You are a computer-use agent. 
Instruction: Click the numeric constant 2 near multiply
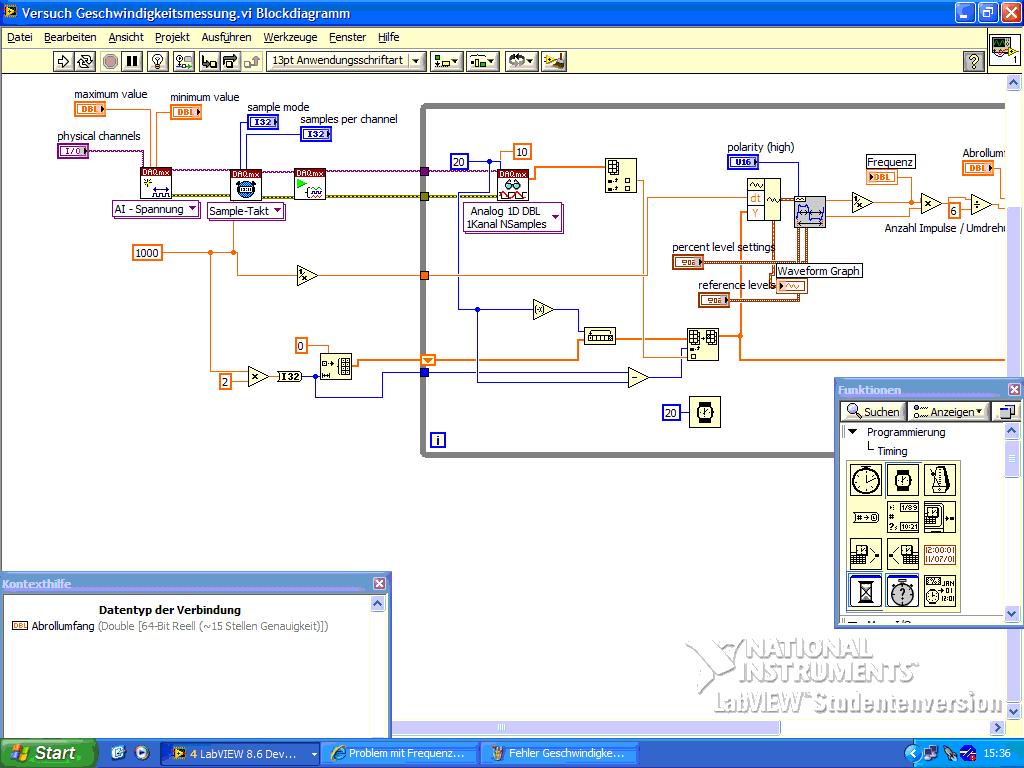coord(225,381)
